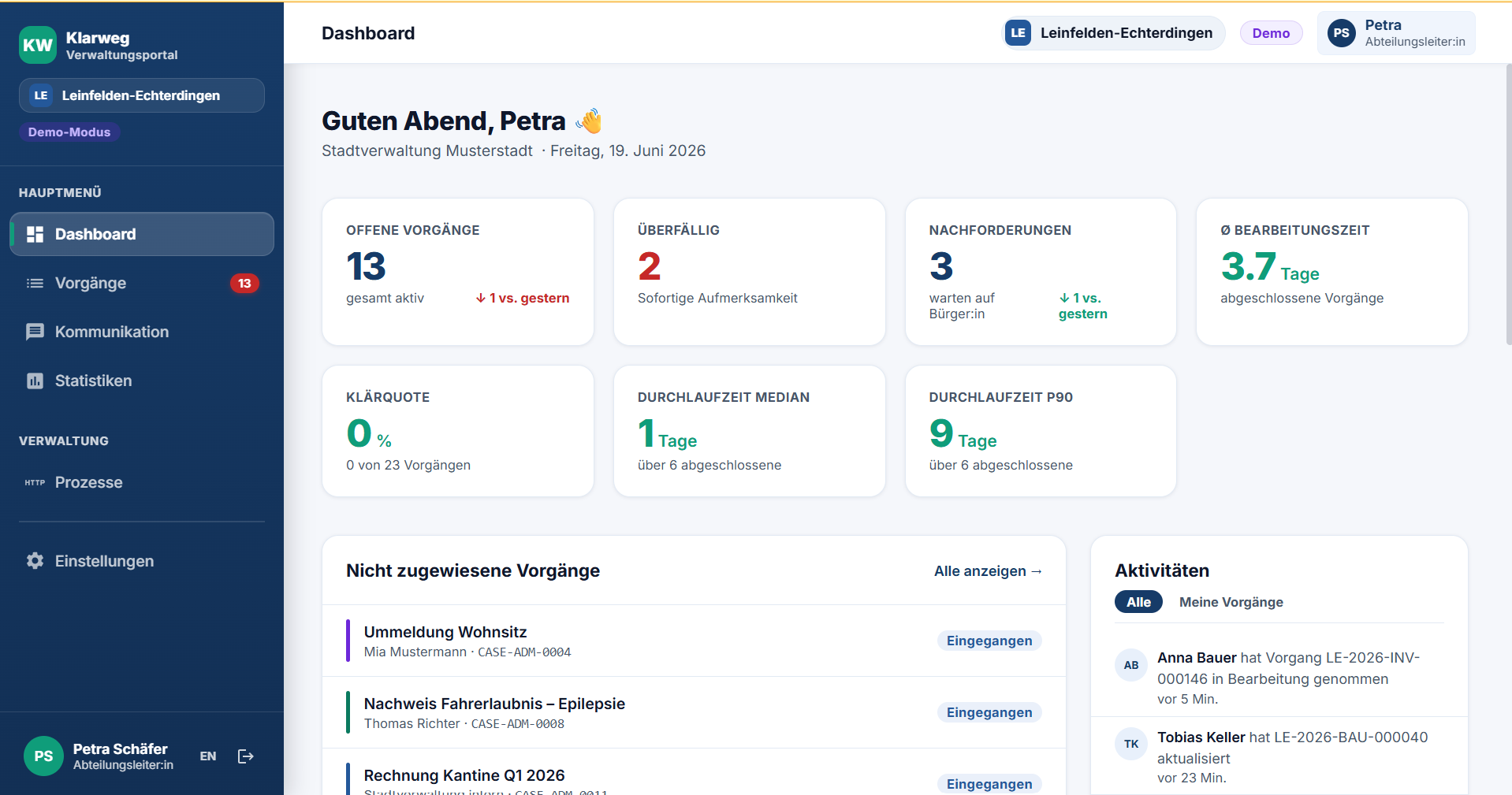Click the logout arrow icon

(246, 756)
